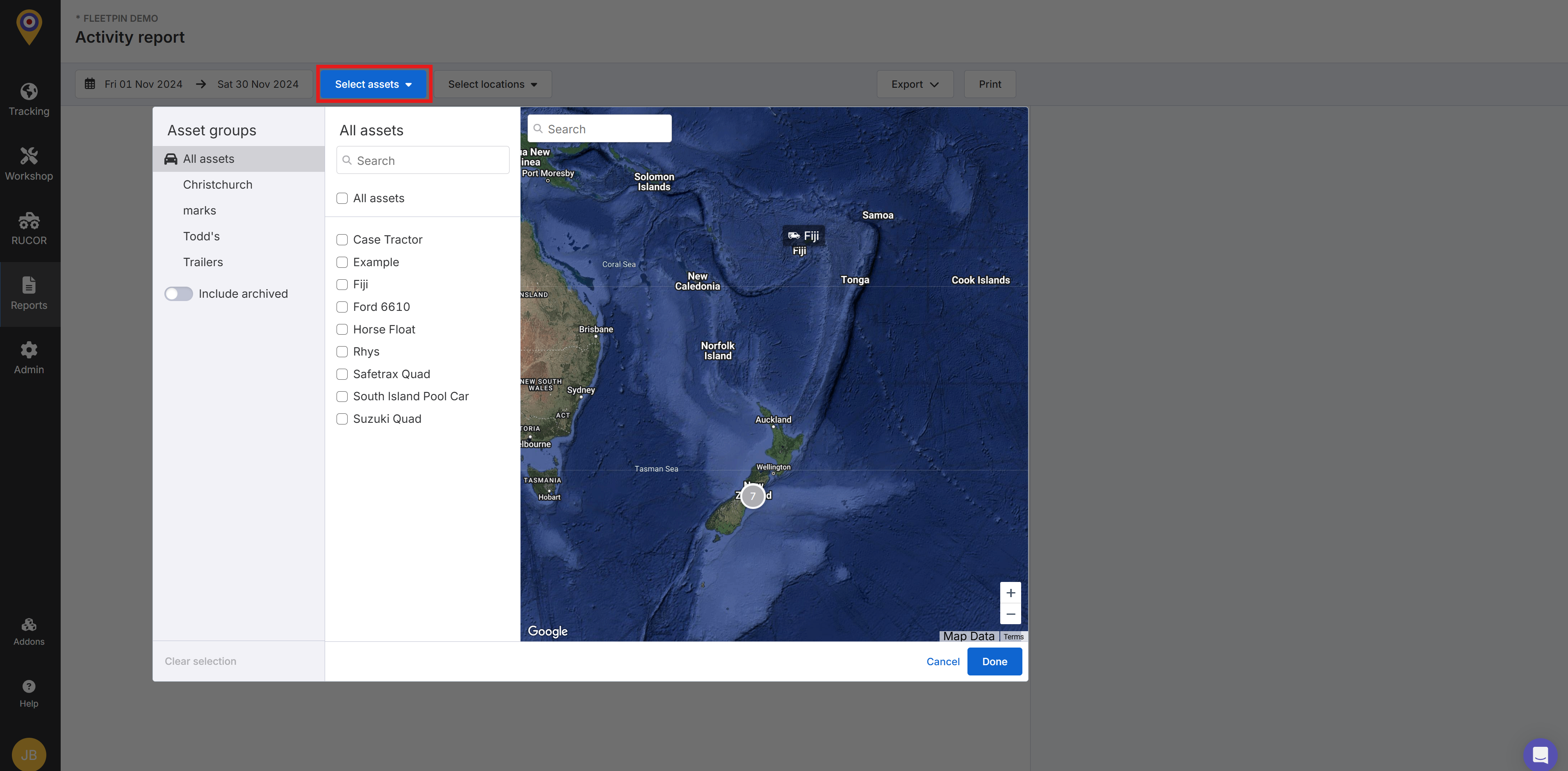1568x771 pixels.
Task: Zoom out on the map with the minus button
Action: [1010, 614]
